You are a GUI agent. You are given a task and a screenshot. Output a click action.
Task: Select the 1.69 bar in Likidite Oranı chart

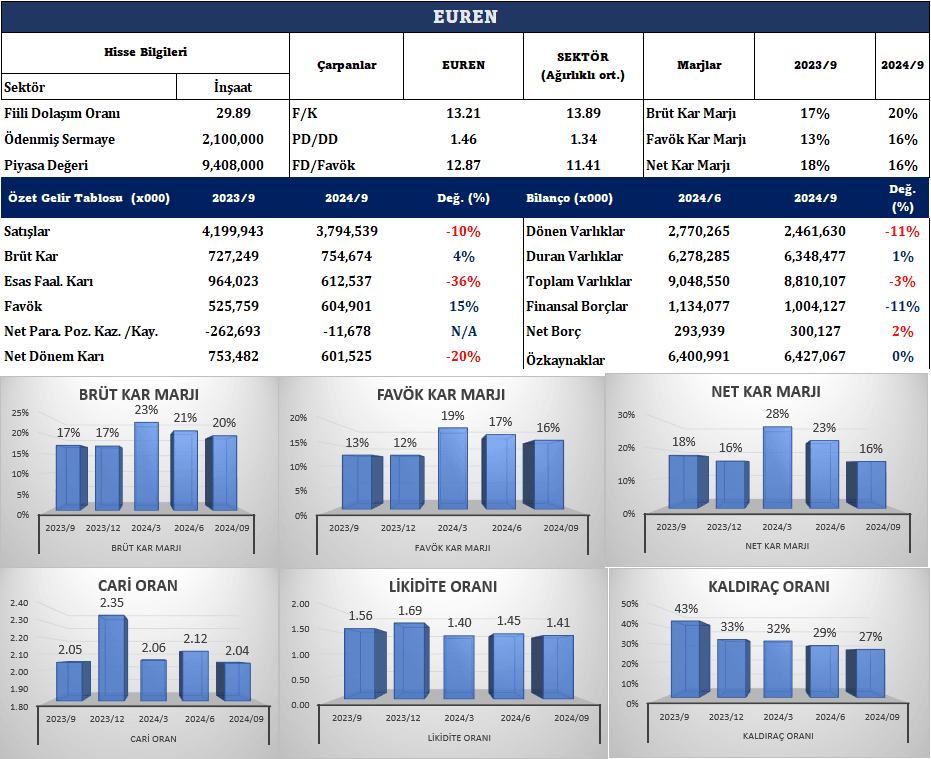pos(410,660)
